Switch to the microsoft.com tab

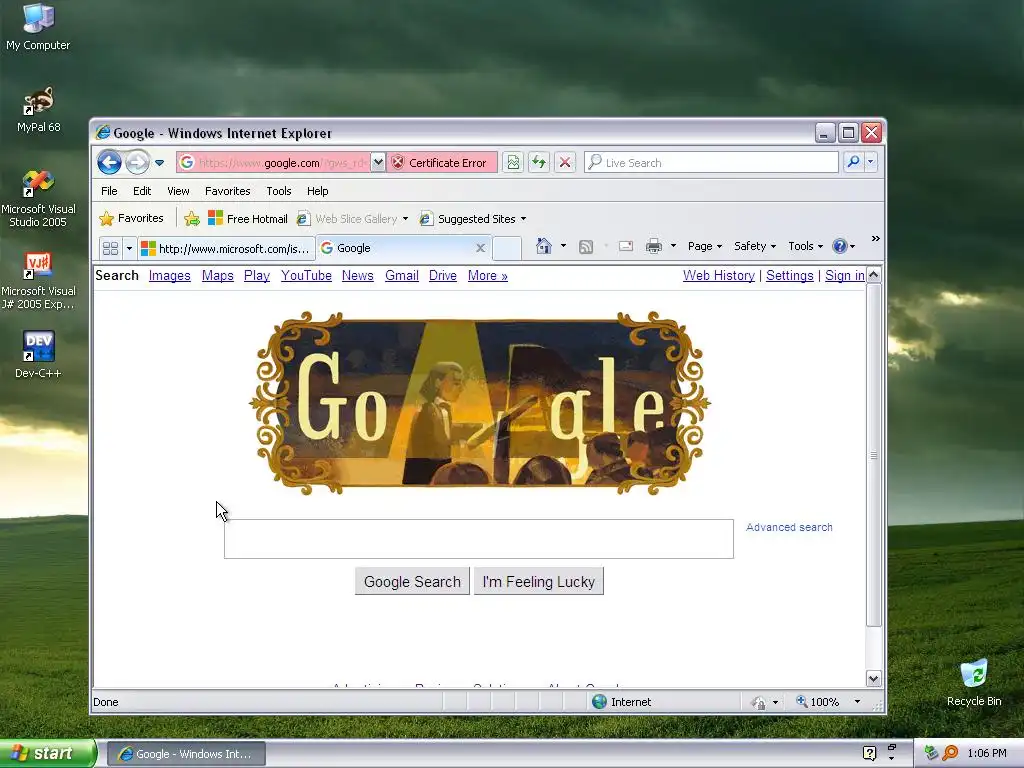226,248
